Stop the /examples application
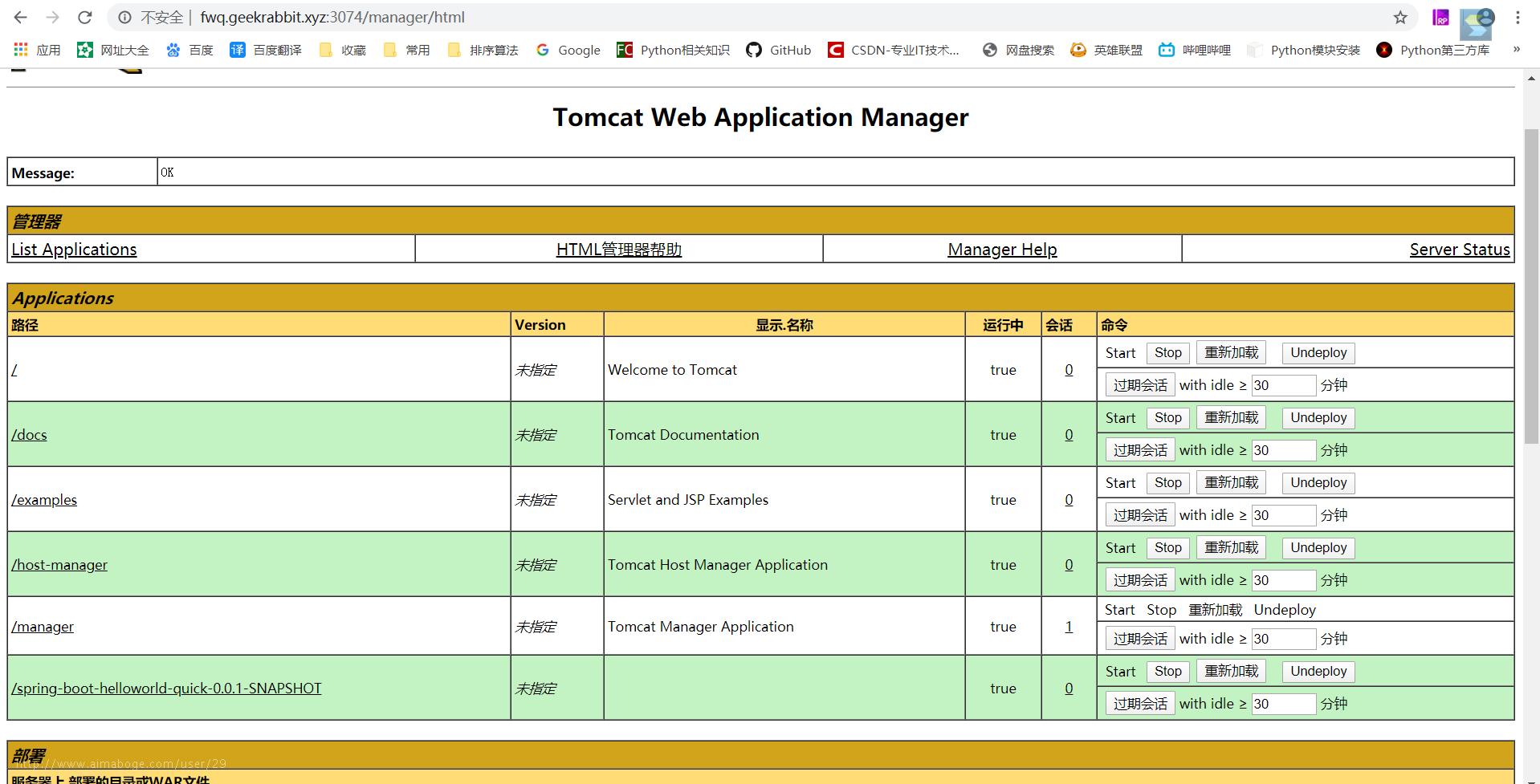The width and height of the screenshot is (1540, 784). tap(1167, 483)
